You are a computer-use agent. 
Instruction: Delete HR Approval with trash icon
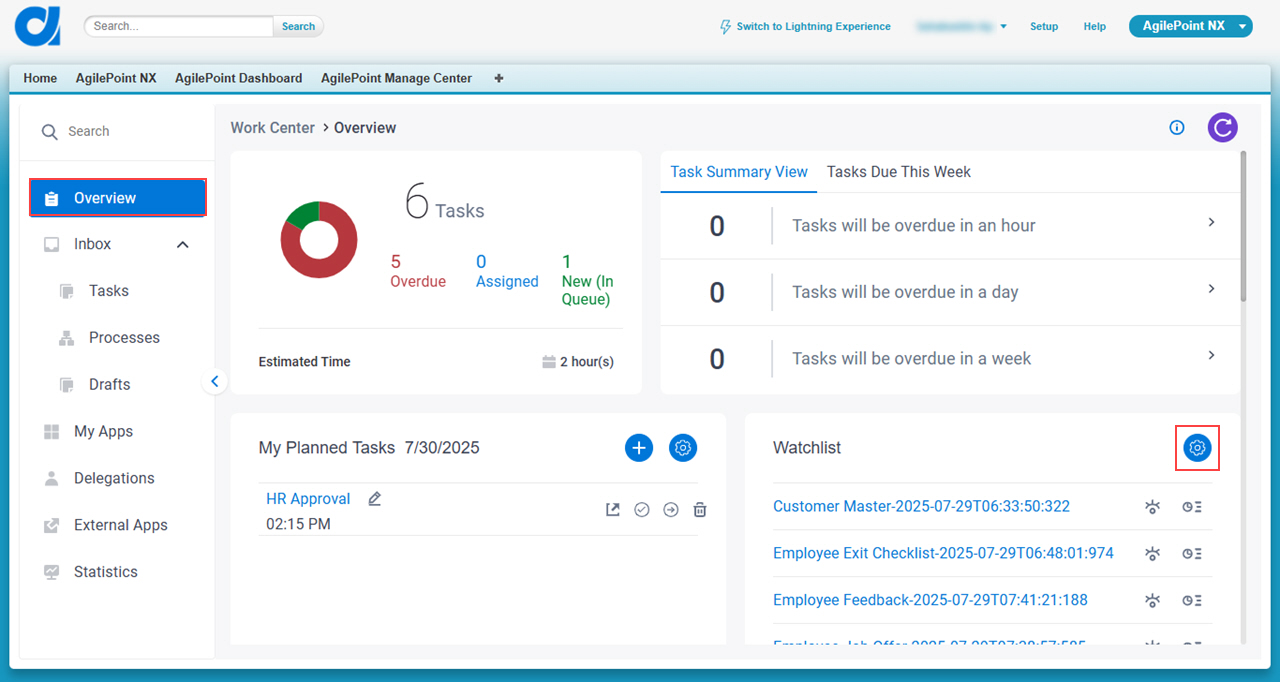[x=700, y=510]
